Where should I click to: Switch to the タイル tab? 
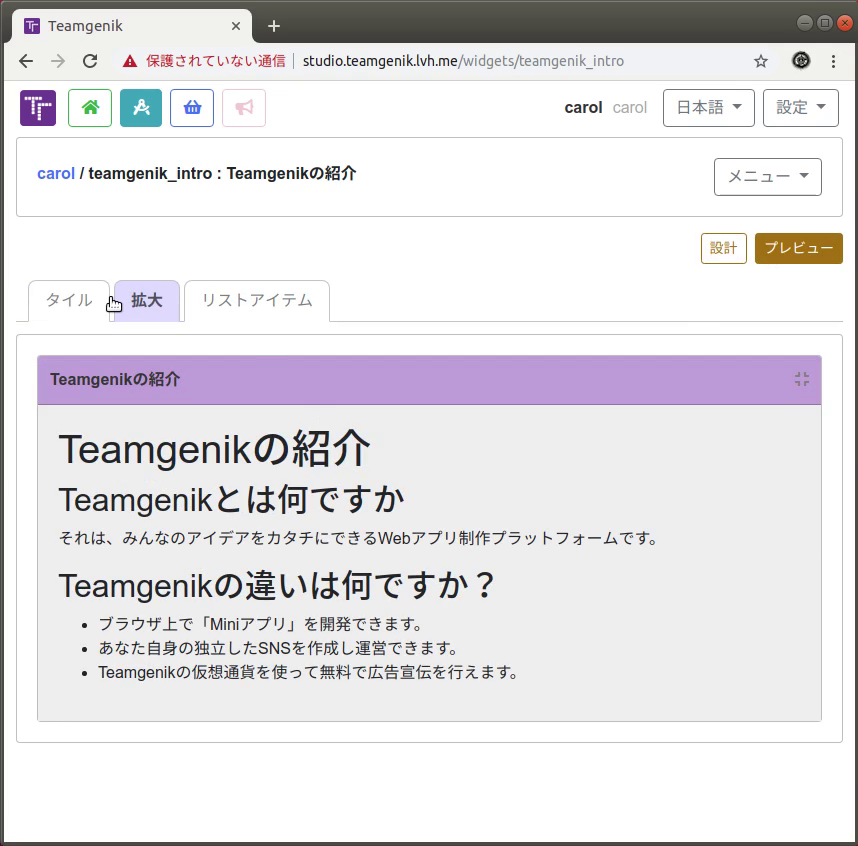click(69, 300)
